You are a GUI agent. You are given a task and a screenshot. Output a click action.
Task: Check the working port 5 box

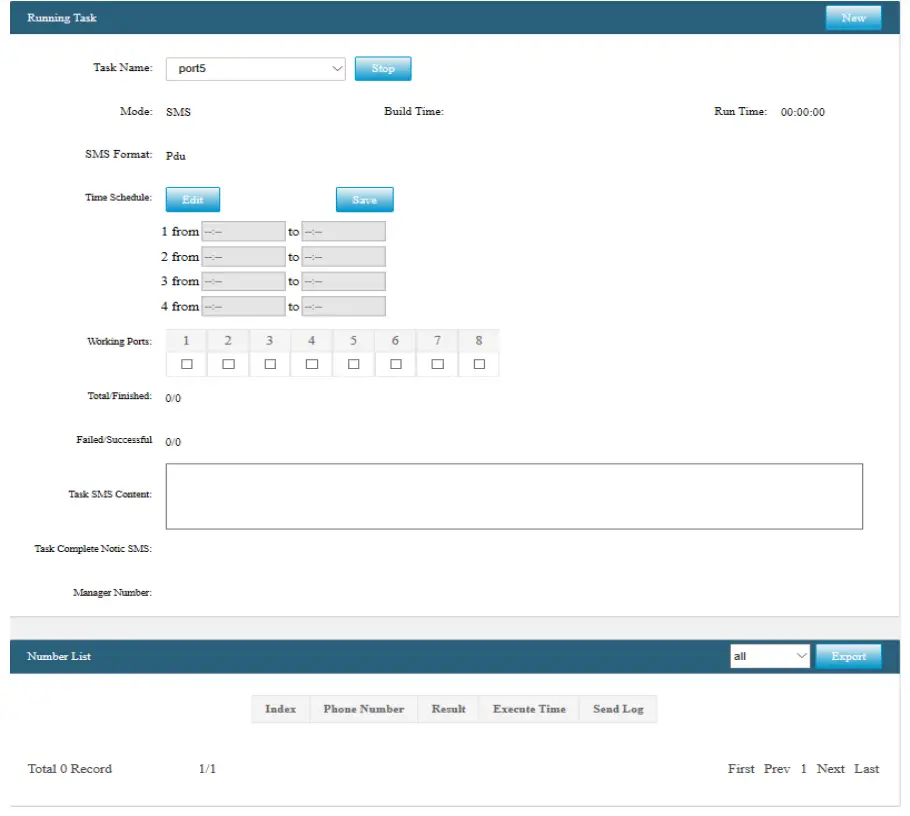click(353, 364)
